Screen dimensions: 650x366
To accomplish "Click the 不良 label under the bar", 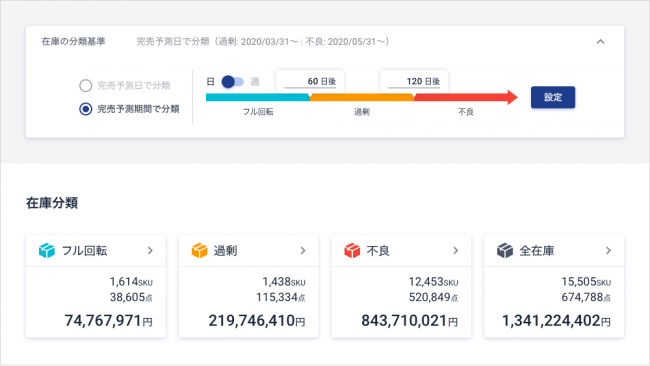I will [x=466, y=112].
